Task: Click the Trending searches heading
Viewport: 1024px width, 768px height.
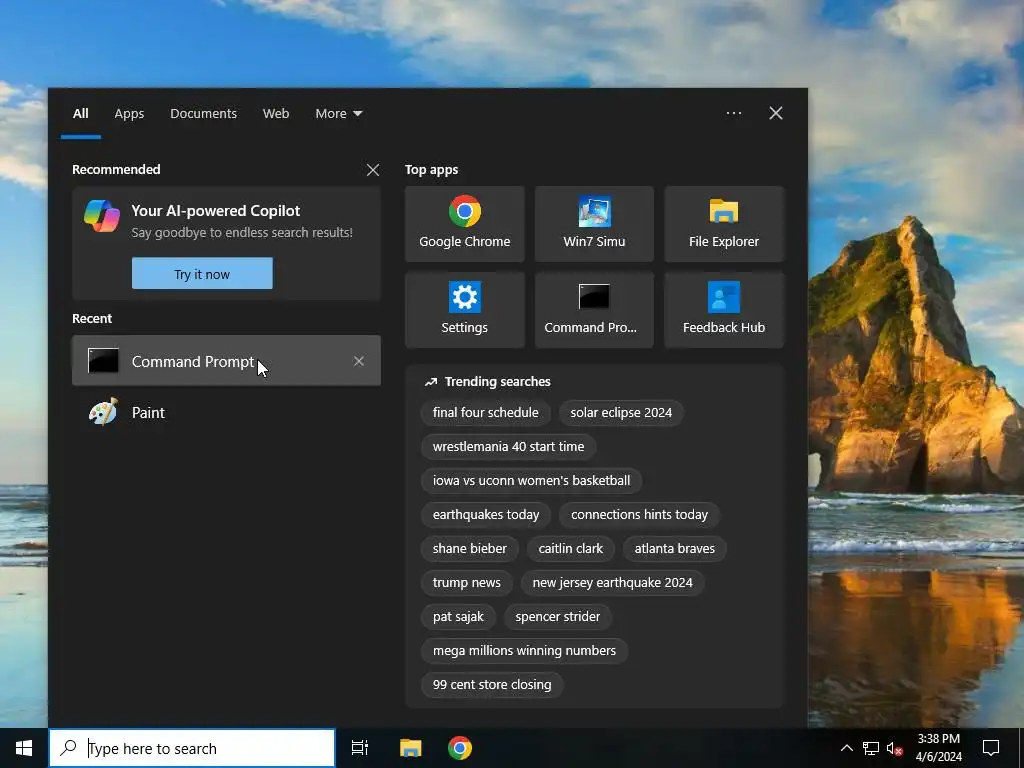Action: (x=497, y=381)
